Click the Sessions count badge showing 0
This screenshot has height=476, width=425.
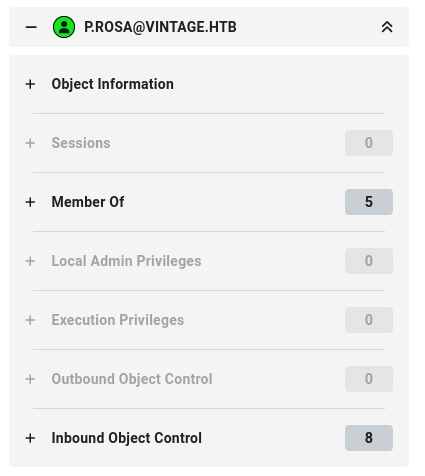(x=369, y=143)
